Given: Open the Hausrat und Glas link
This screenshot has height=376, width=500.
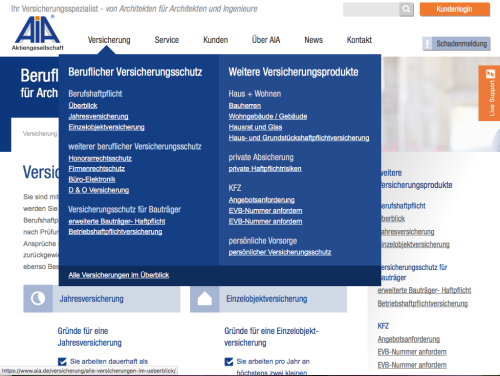Looking at the screenshot, I should tap(255, 127).
